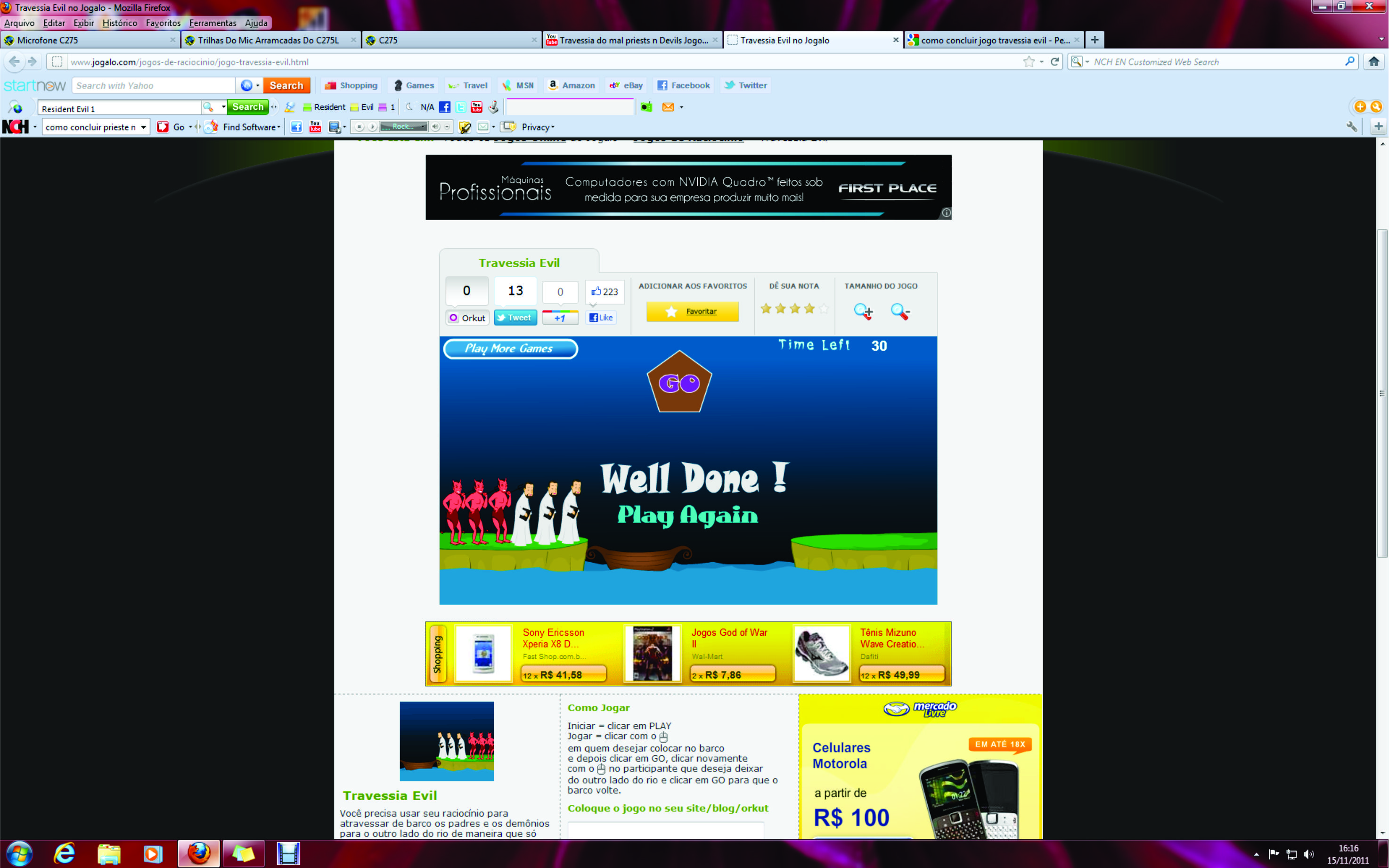Click the green Search button
This screenshot has width=1389, height=868.
point(248,107)
